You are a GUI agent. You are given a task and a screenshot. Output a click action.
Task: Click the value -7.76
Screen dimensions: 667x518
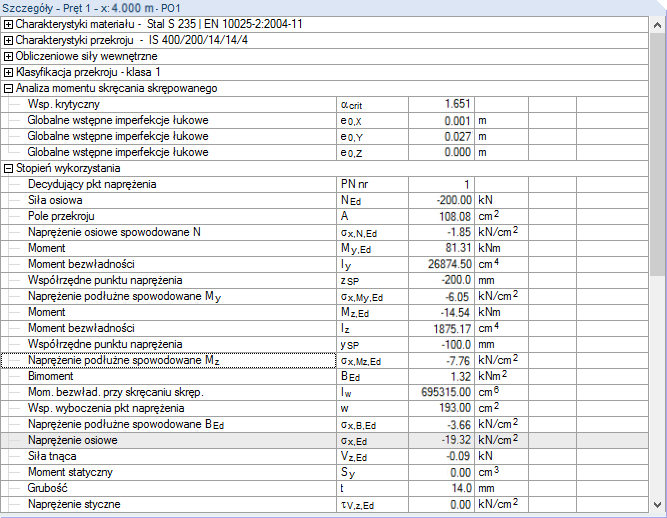click(458, 361)
